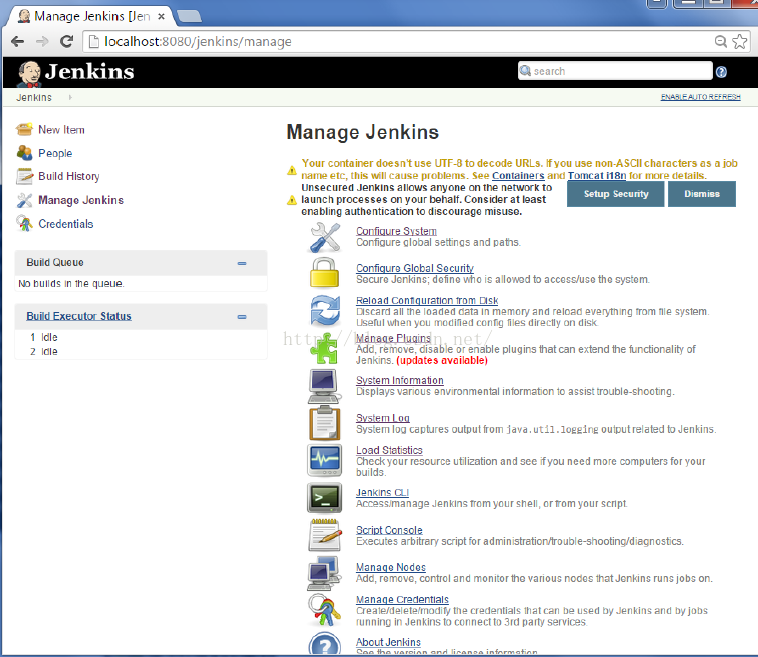The image size is (758, 657).
Task: Click the Script Console notepad icon
Action: (325, 535)
